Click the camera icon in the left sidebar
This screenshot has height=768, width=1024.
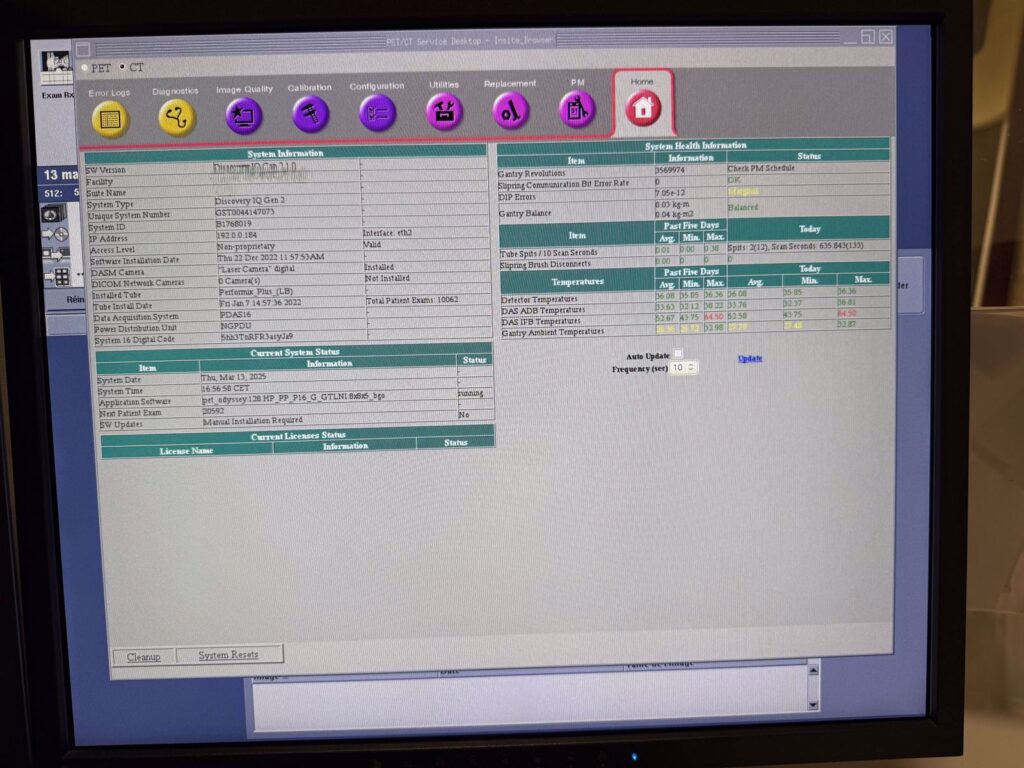click(53, 214)
